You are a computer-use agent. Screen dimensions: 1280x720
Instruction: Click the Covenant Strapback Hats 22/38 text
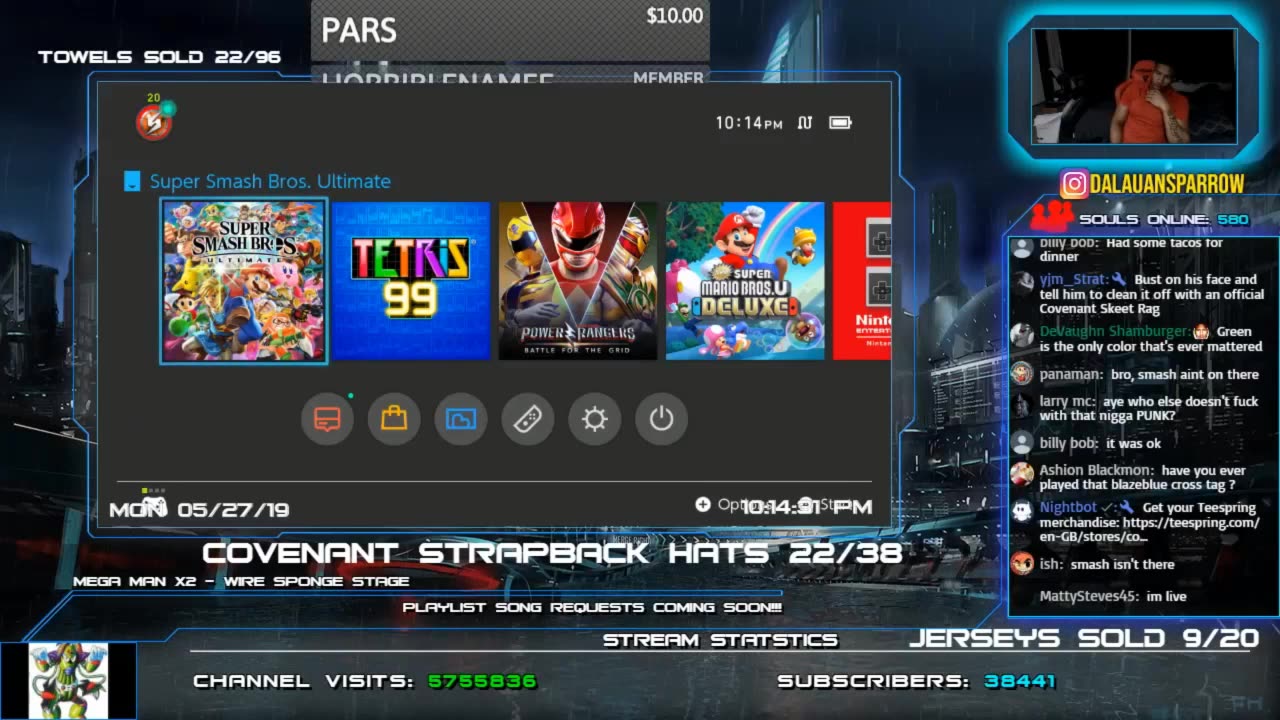(553, 553)
